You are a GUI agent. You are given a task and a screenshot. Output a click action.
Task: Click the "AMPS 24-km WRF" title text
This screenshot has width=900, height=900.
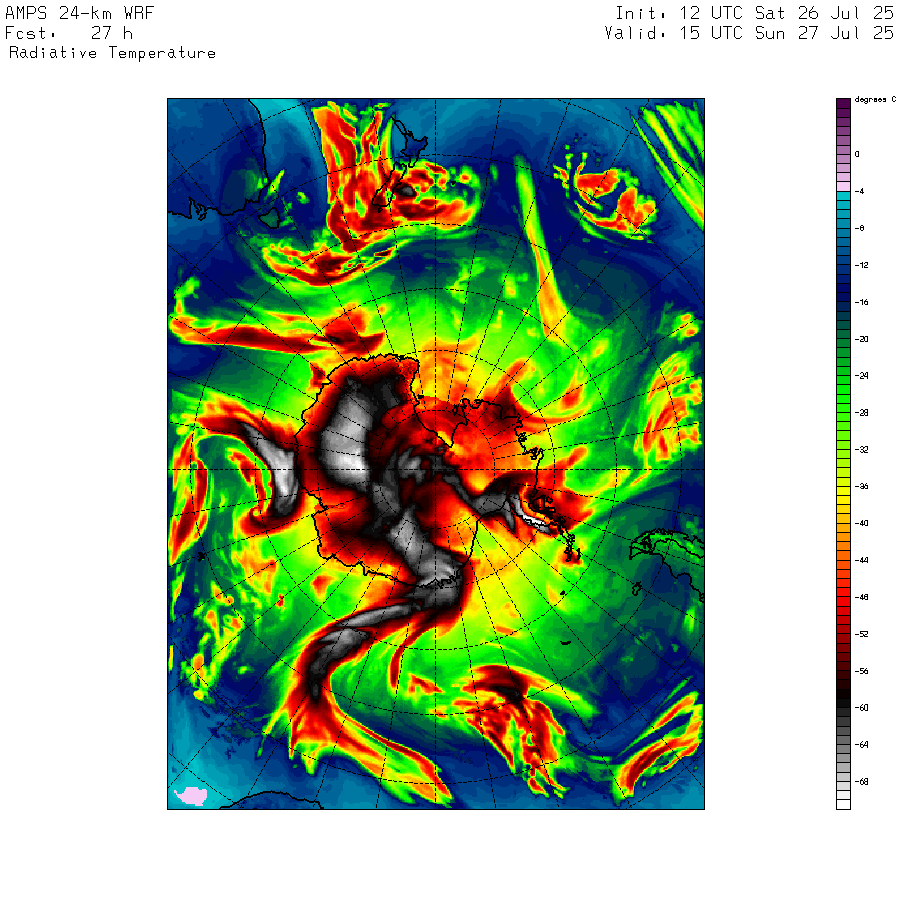pos(79,13)
